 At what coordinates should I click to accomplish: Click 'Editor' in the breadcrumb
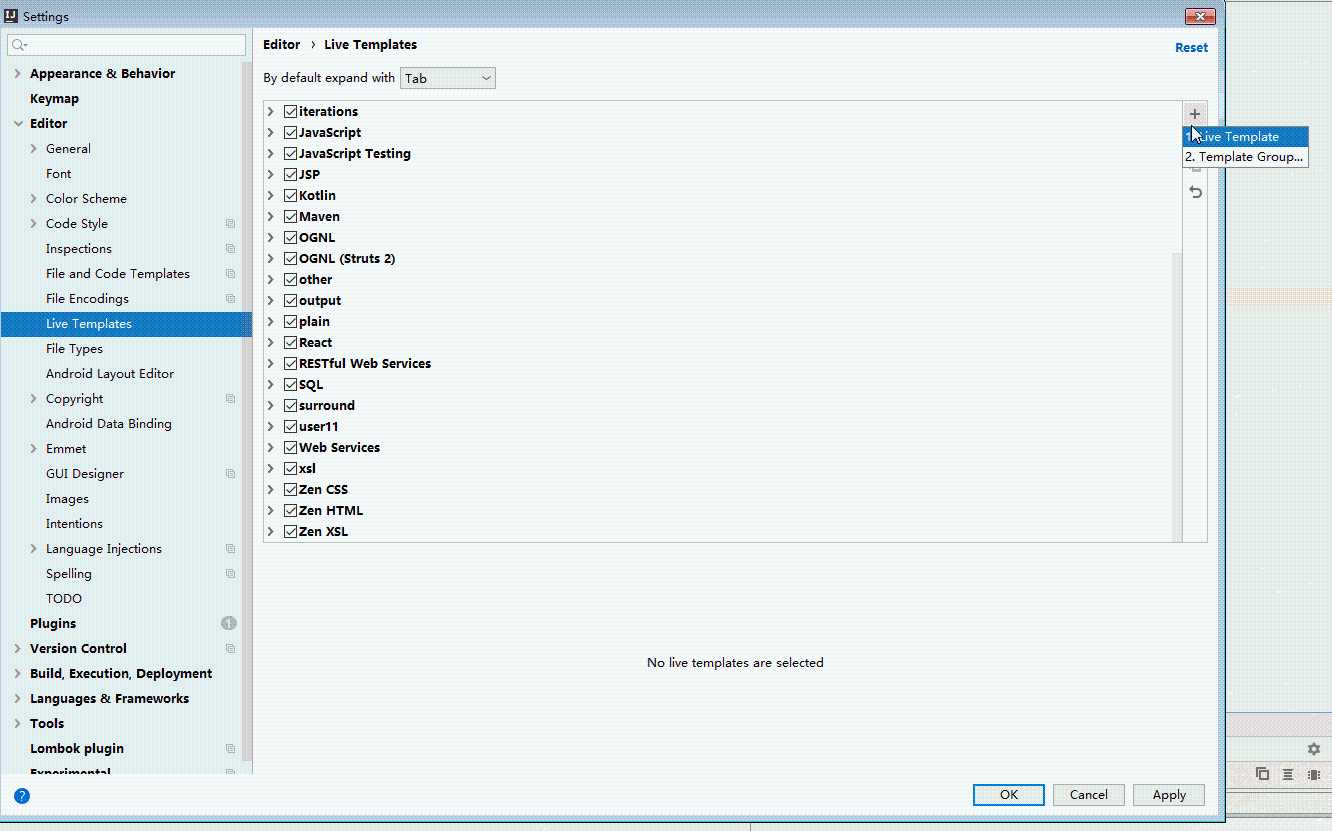pos(281,45)
